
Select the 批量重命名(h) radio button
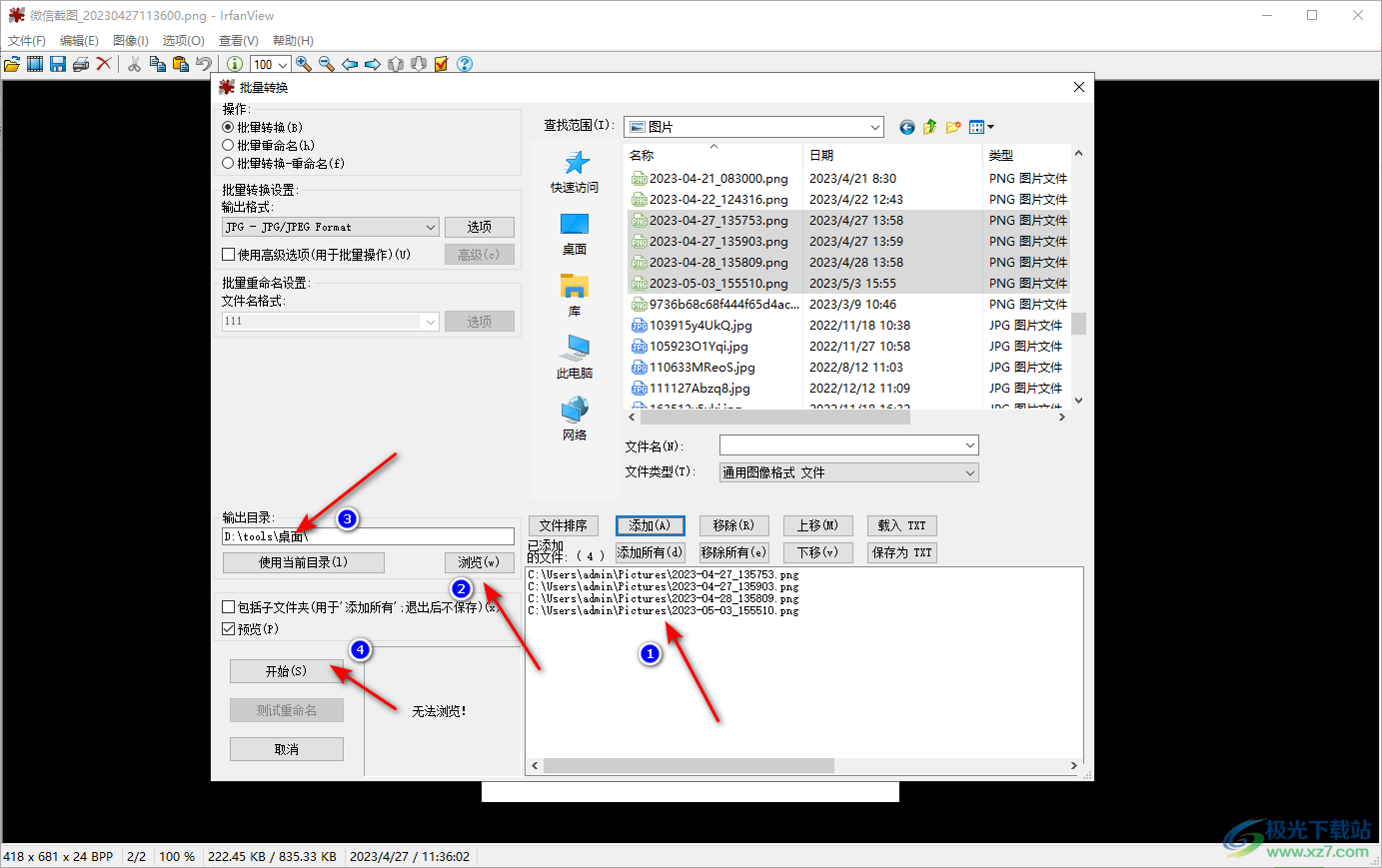(228, 145)
